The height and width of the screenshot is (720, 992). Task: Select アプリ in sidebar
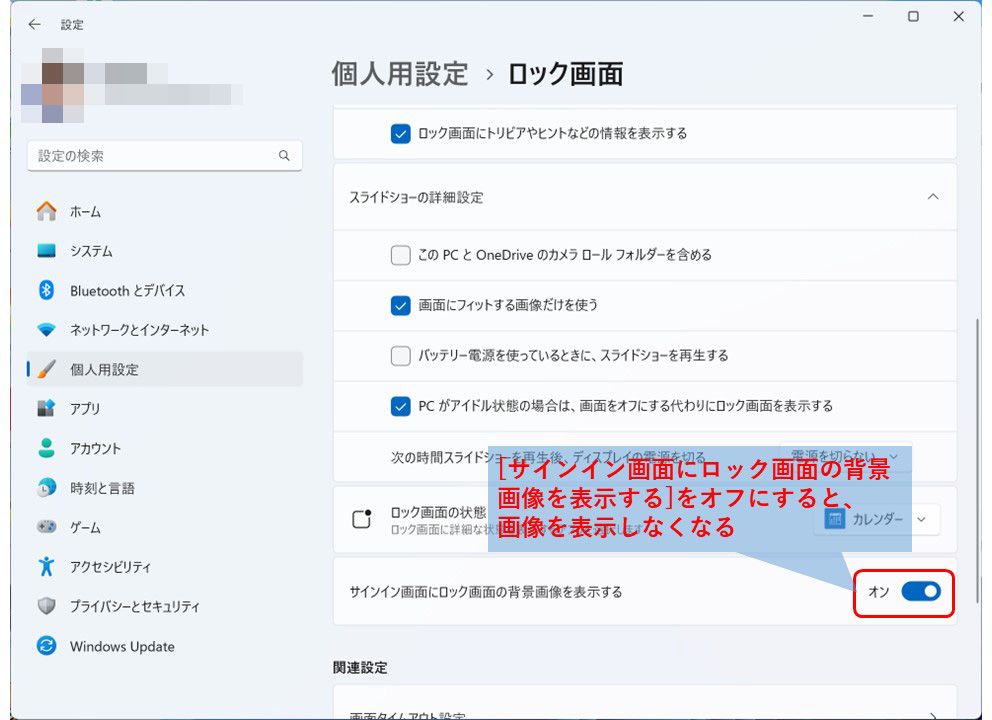164,408
